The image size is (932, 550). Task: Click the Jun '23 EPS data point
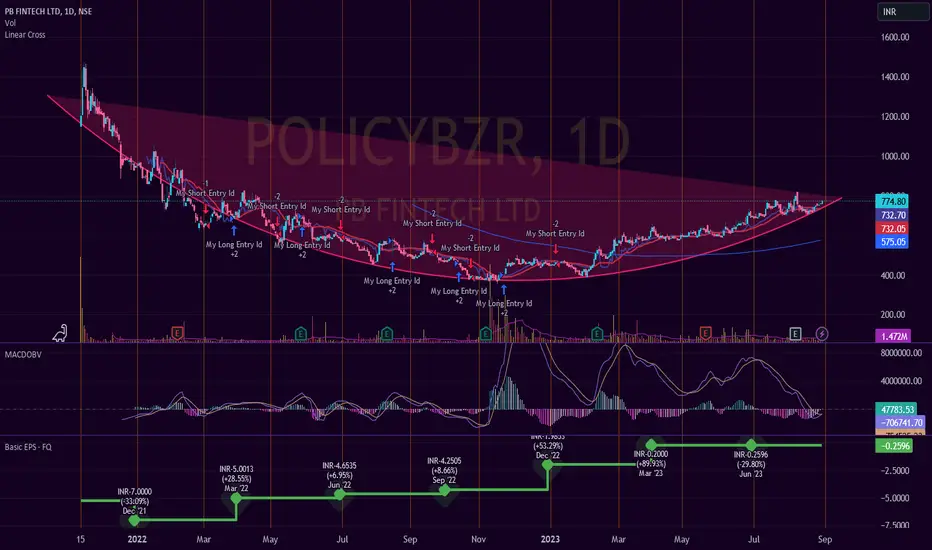[751, 445]
